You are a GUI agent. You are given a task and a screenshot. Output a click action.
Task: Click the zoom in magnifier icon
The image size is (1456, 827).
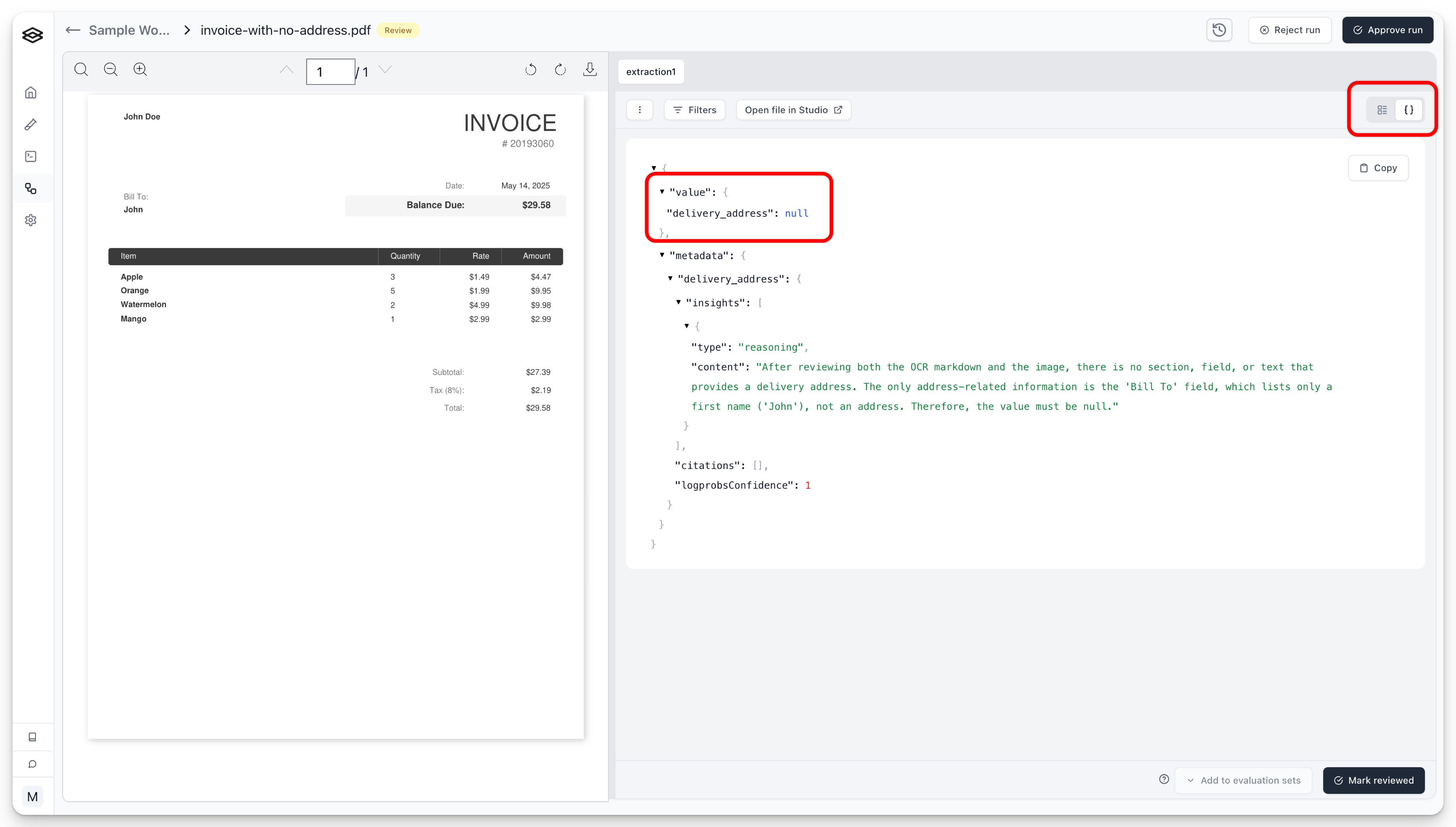click(140, 69)
